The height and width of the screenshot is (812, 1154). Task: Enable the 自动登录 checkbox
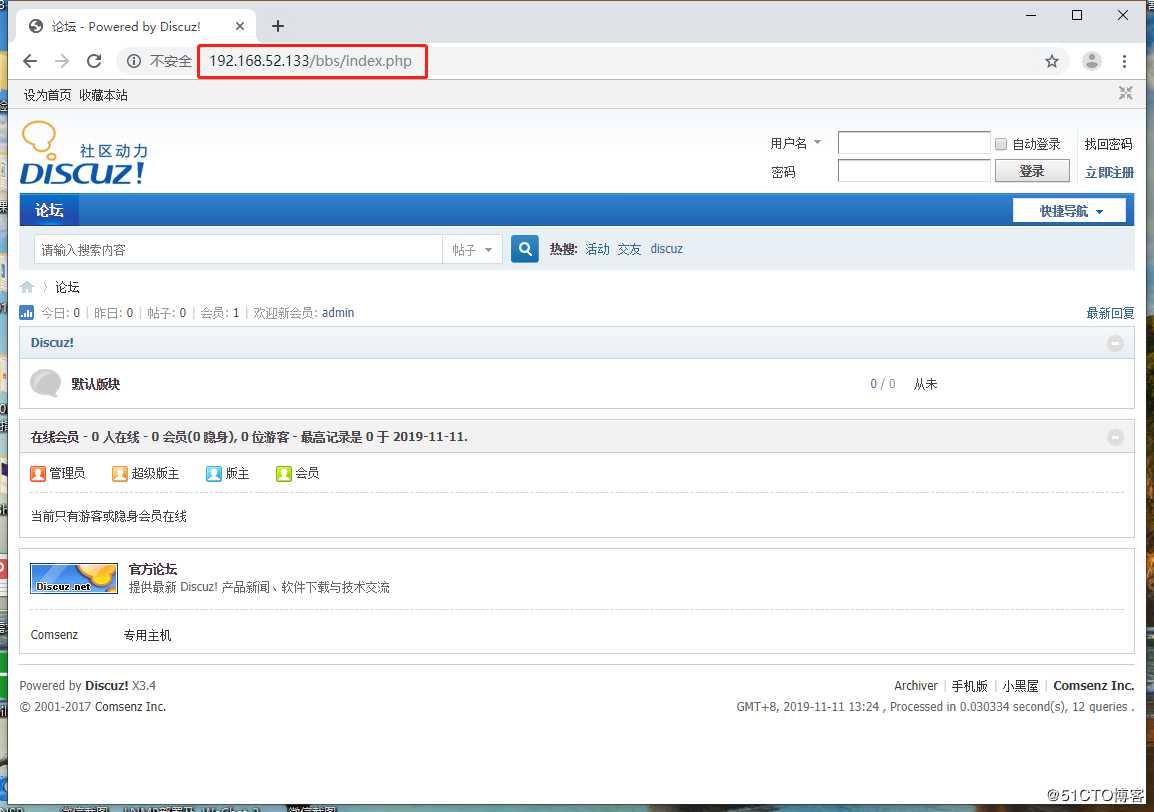pyautogui.click(x=1001, y=144)
